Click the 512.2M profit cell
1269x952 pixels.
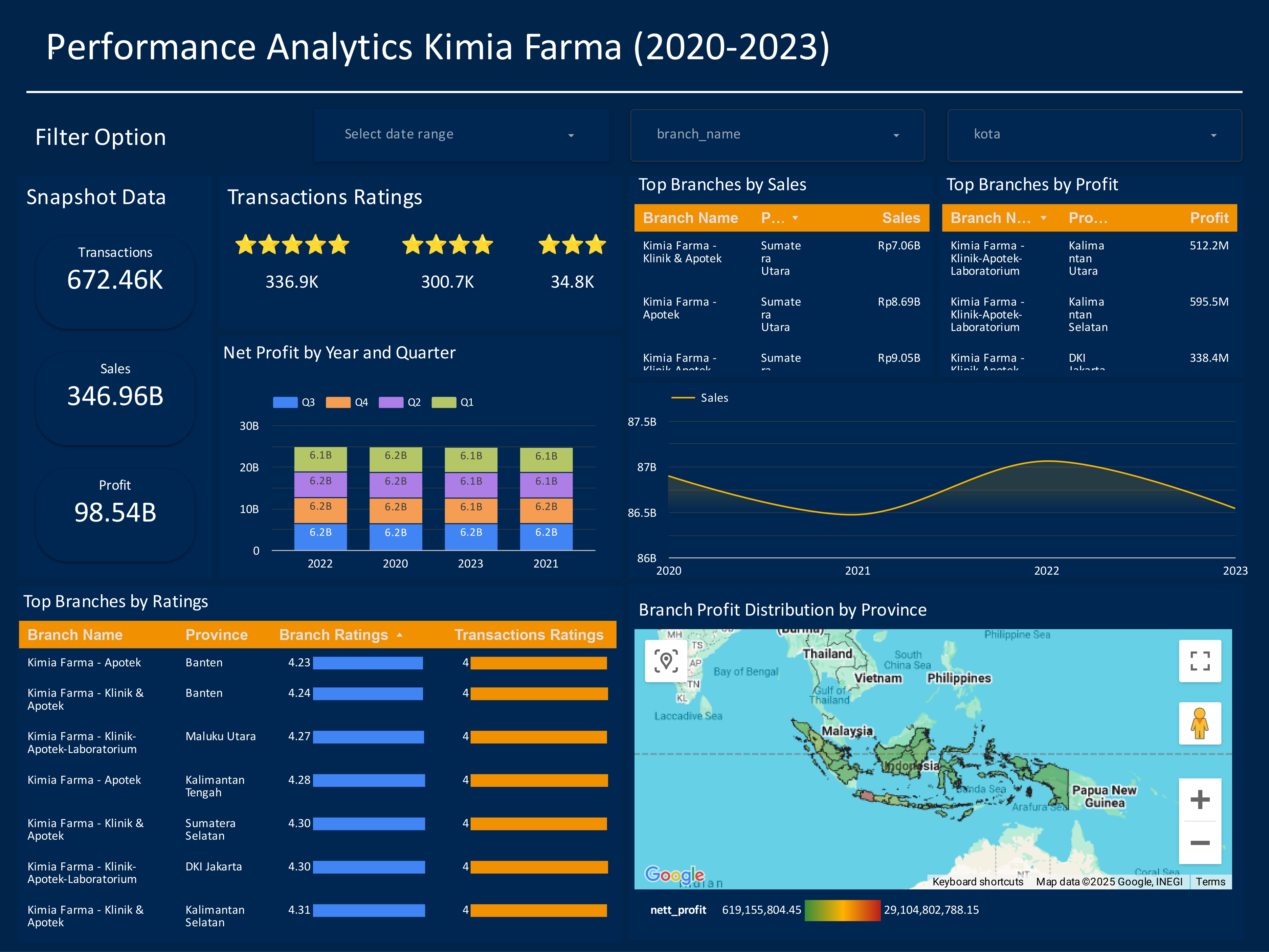click(x=1209, y=246)
